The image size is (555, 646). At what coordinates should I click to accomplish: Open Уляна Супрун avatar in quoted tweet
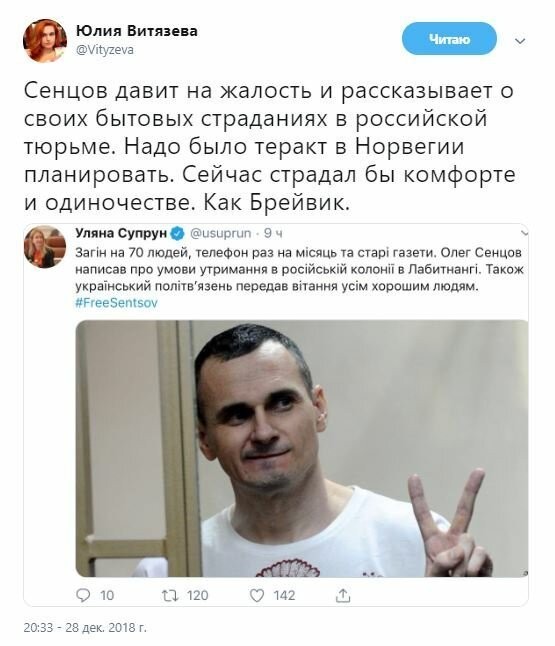(45, 246)
